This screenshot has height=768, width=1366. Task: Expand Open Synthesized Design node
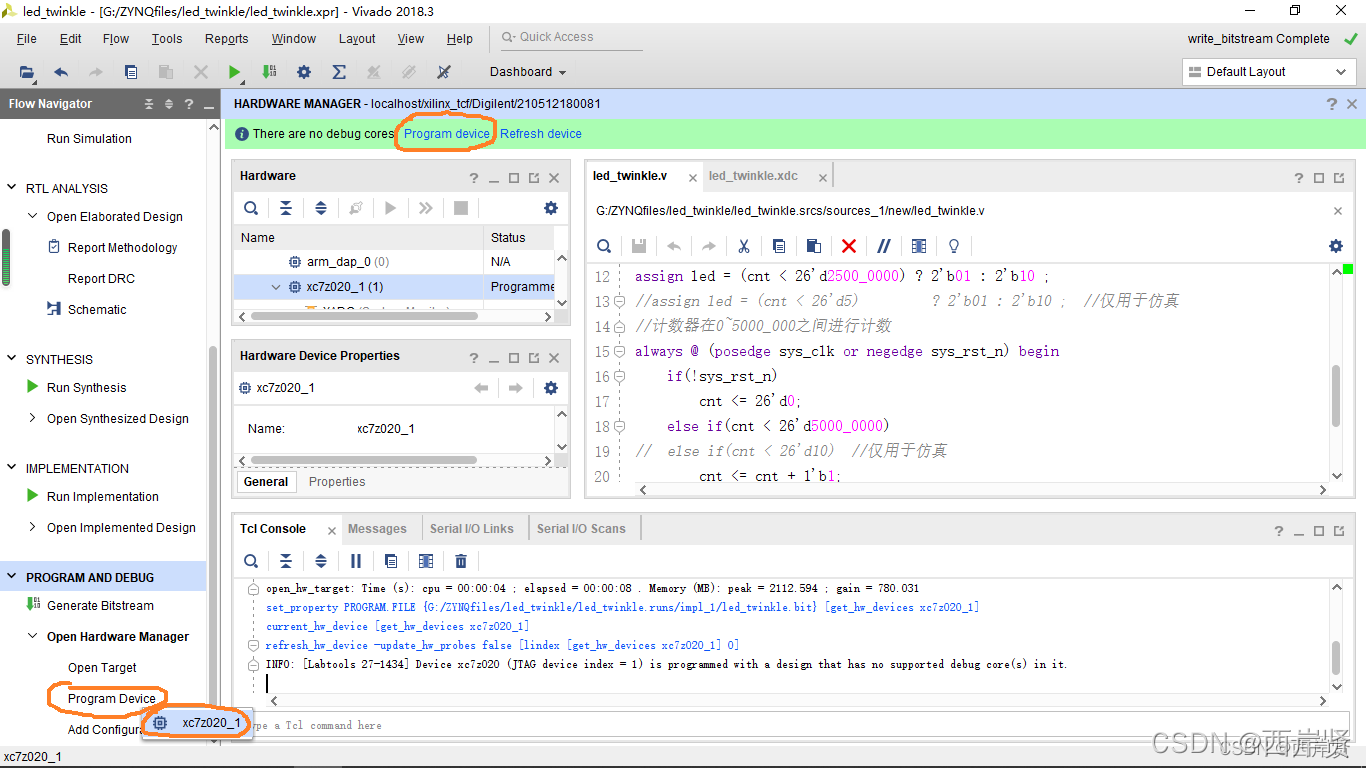coord(33,418)
